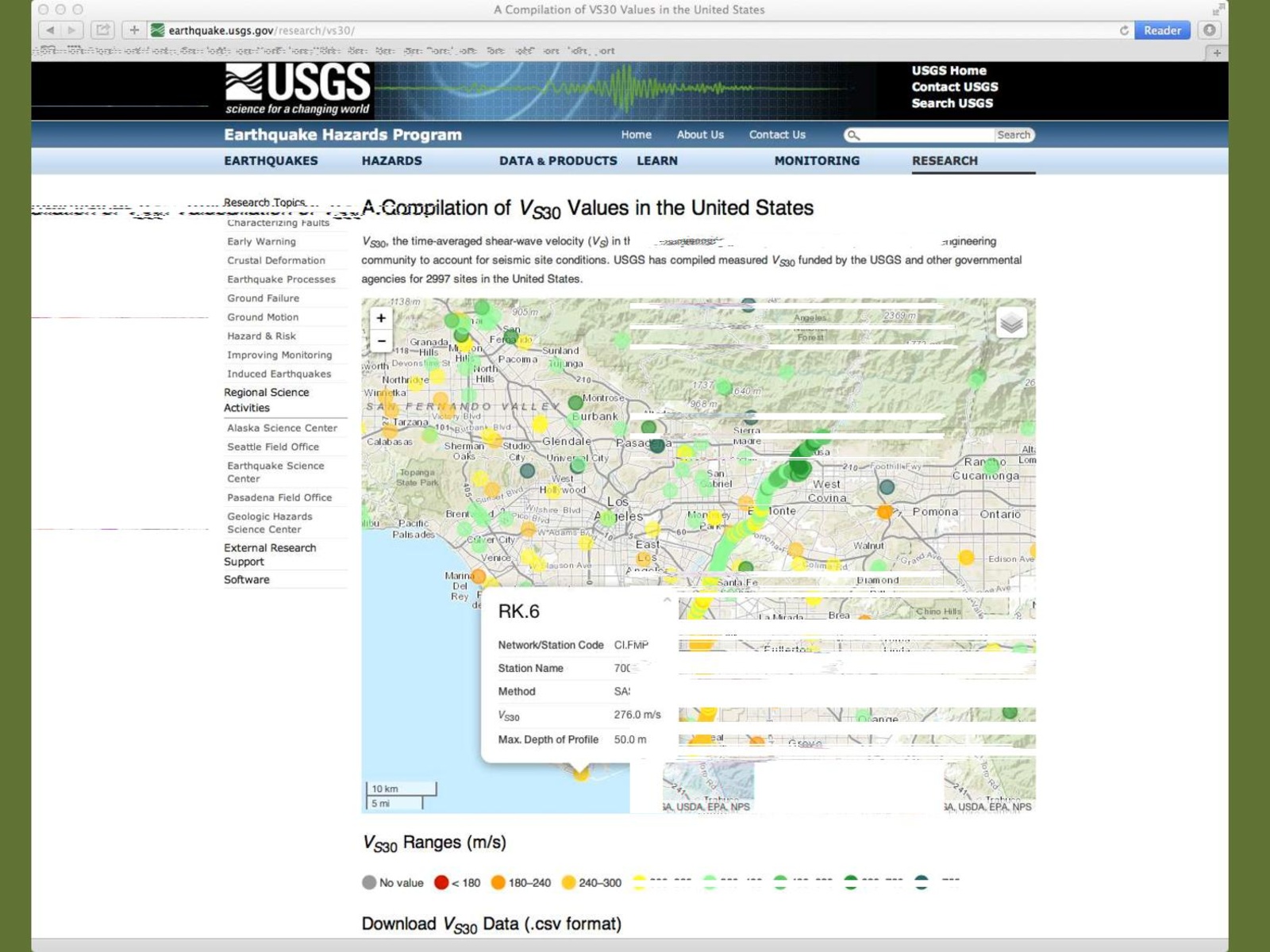Zoom out on the map
The height and width of the screenshot is (952, 1270).
[381, 341]
